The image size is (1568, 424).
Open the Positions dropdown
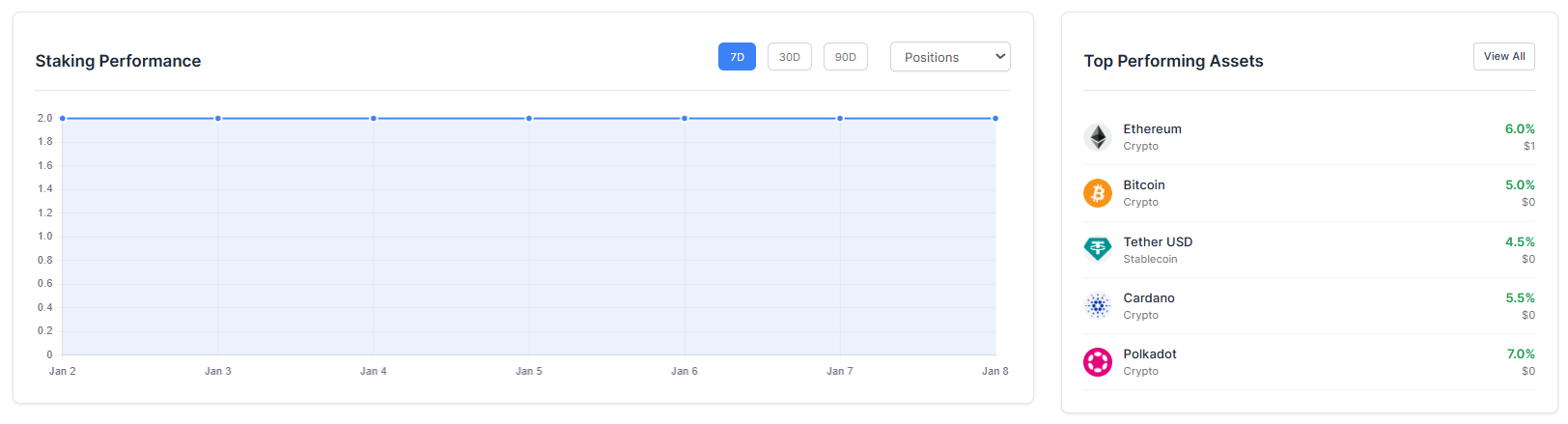(x=950, y=57)
